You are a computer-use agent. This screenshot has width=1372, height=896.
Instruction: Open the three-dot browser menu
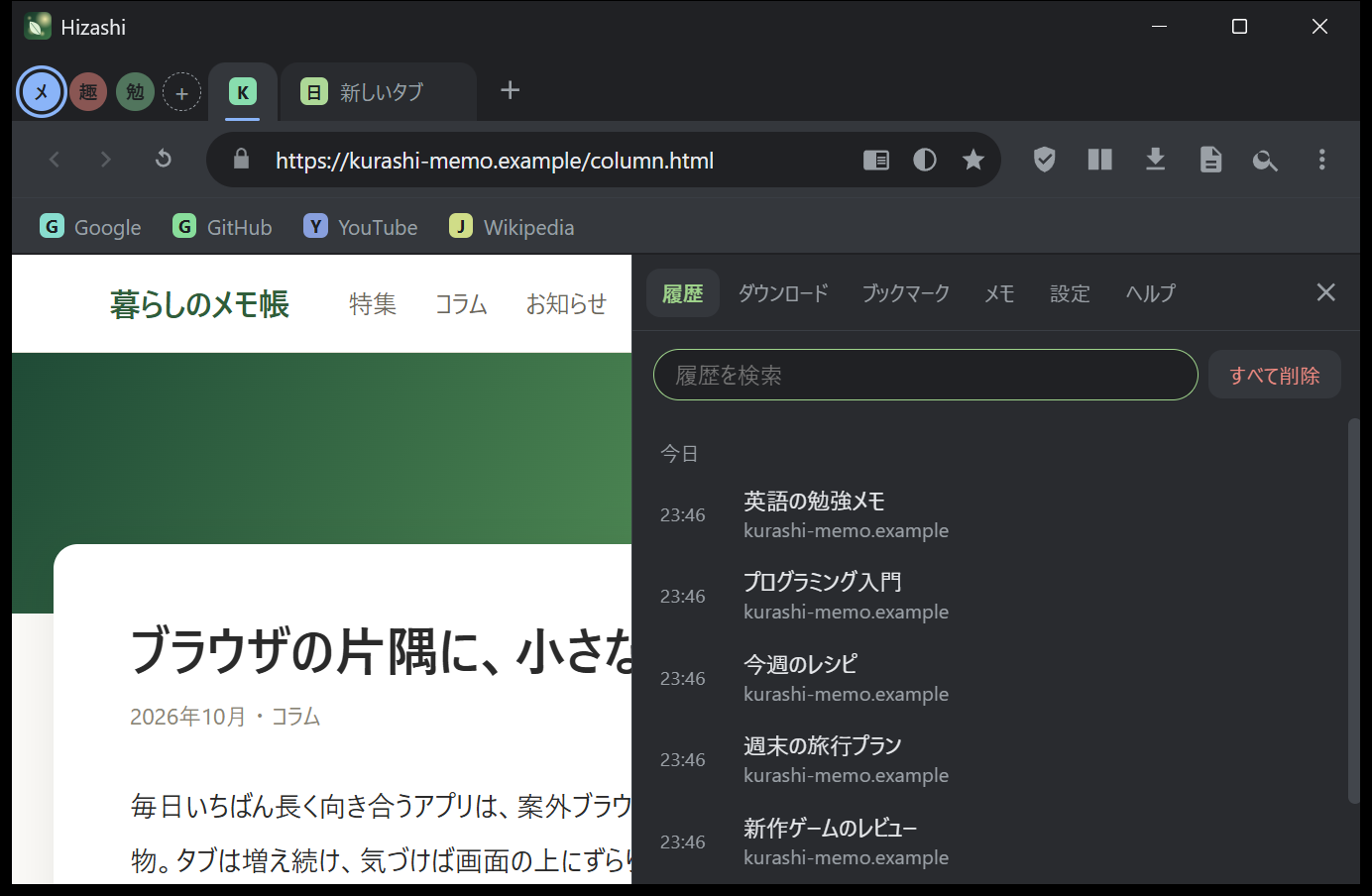pos(1321,160)
